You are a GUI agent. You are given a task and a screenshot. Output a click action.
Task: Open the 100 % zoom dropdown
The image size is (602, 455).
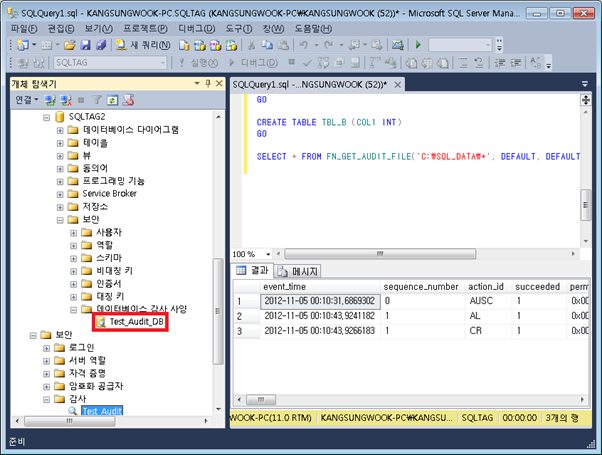click(268, 254)
